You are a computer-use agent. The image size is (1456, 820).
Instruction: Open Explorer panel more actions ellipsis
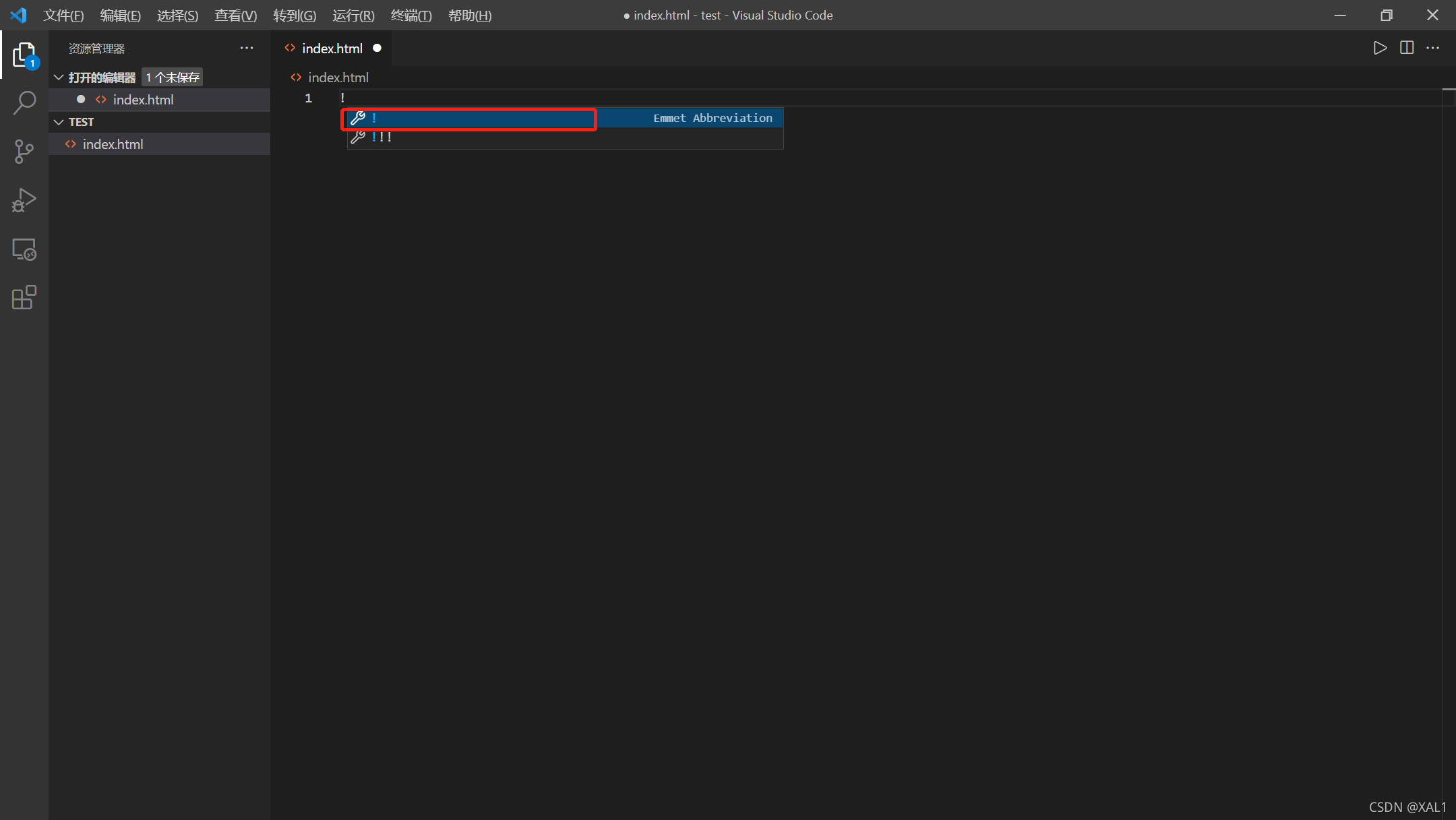247,48
